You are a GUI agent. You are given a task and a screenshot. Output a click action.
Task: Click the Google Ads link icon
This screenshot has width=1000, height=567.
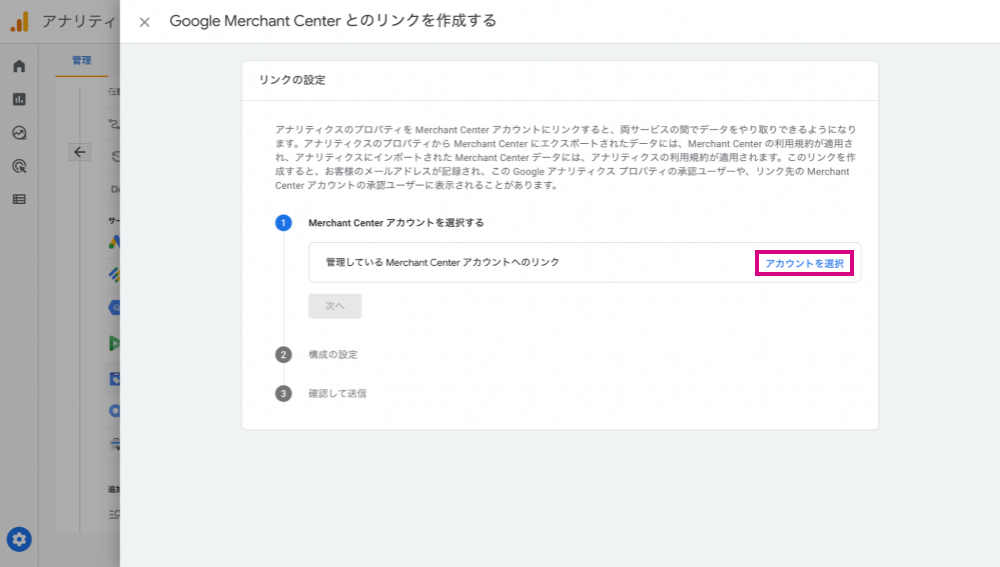tap(114, 242)
